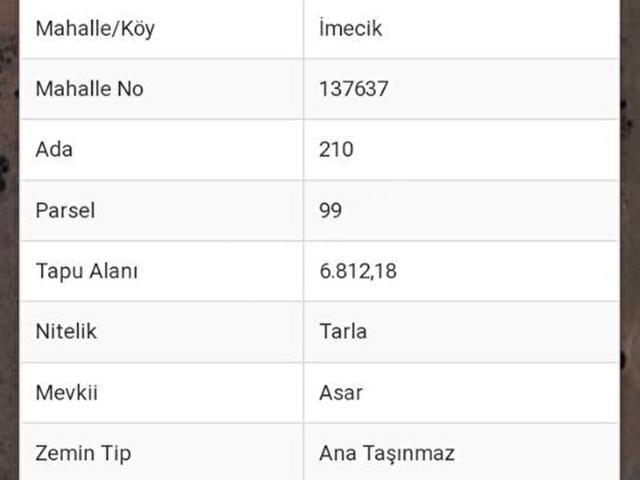Screen dimensions: 640x480
Task: Select the Ana Taşınmaz value
Action: 386,453
